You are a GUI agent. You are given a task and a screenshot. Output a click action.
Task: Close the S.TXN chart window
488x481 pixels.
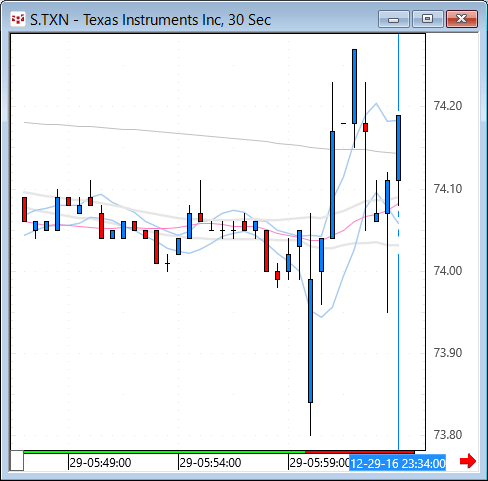[x=462, y=19]
